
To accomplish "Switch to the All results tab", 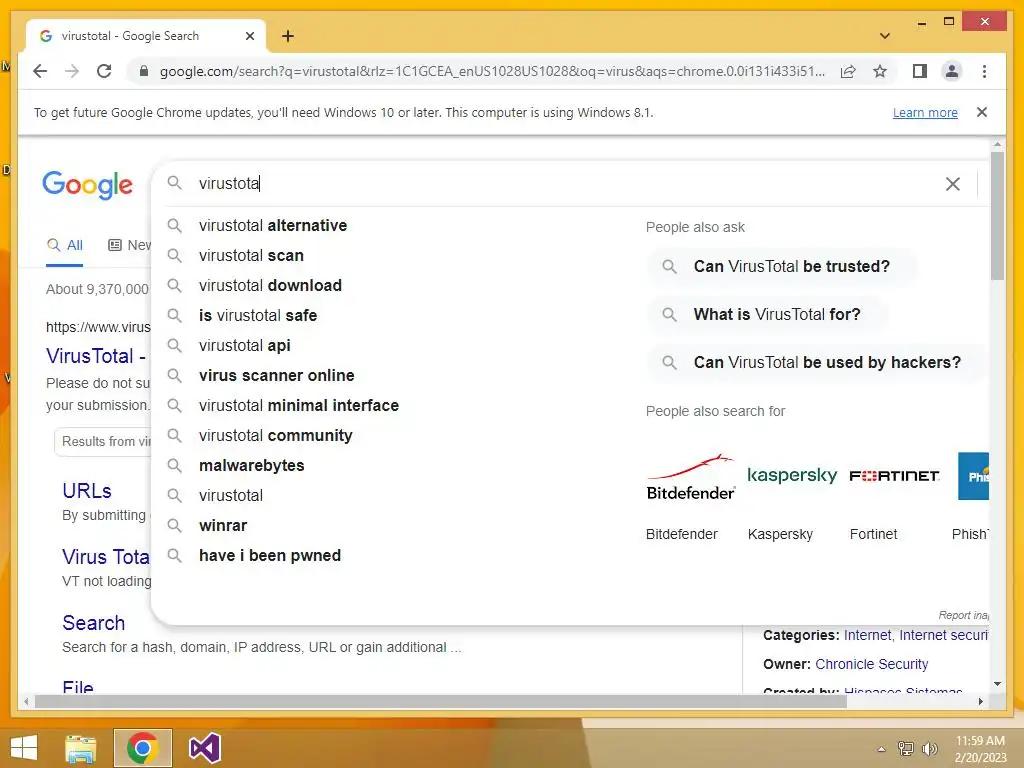I will click(x=65, y=246).
